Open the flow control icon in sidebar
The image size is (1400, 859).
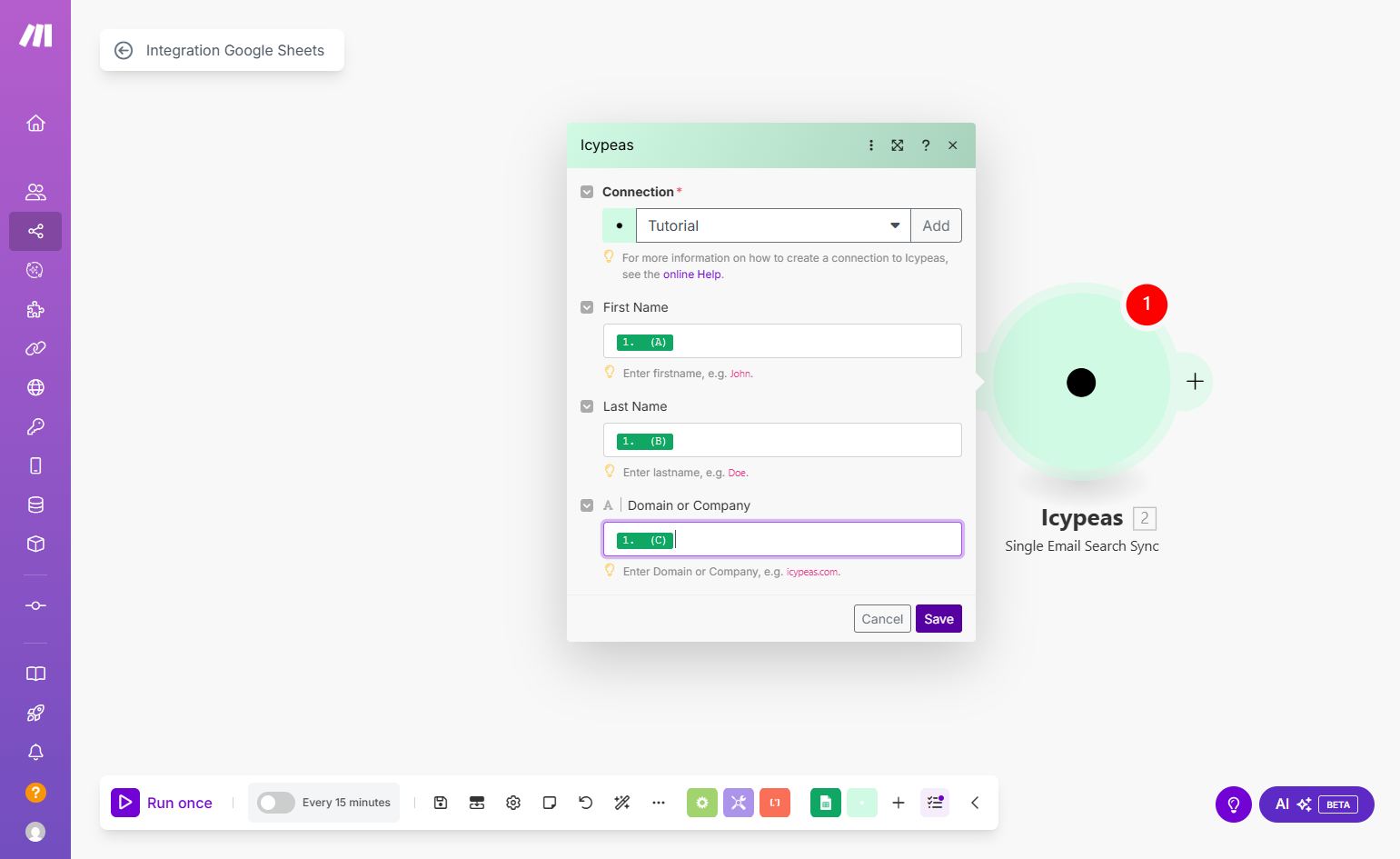tap(35, 605)
